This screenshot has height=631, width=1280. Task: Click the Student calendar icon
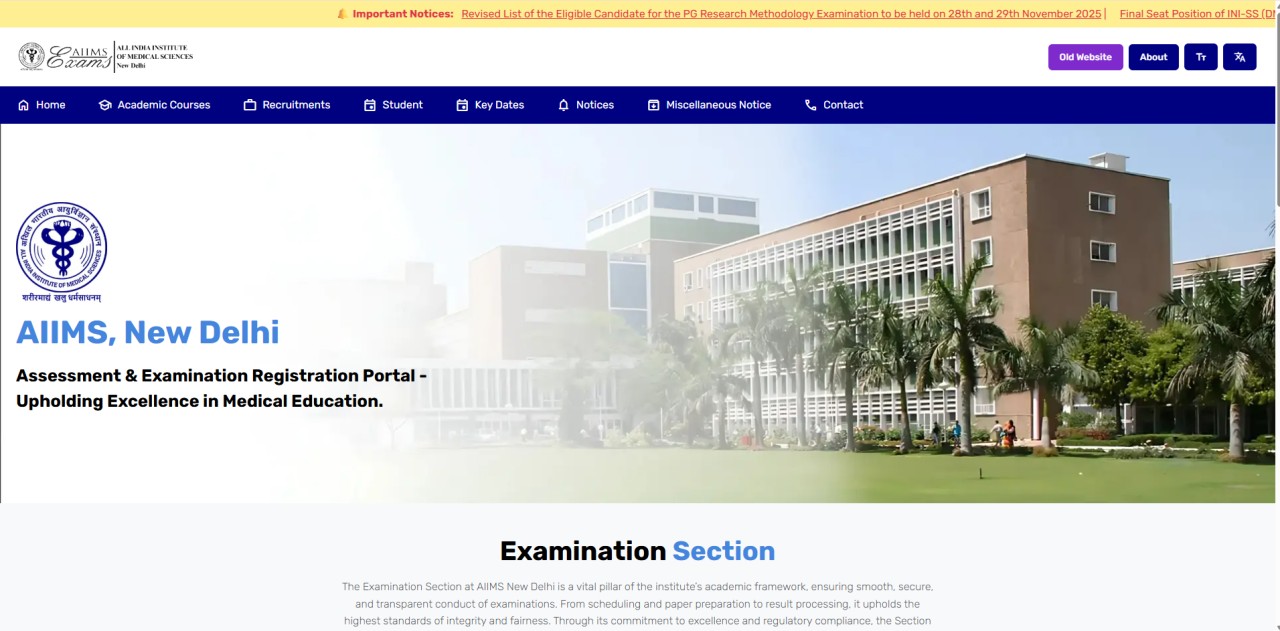(x=368, y=105)
